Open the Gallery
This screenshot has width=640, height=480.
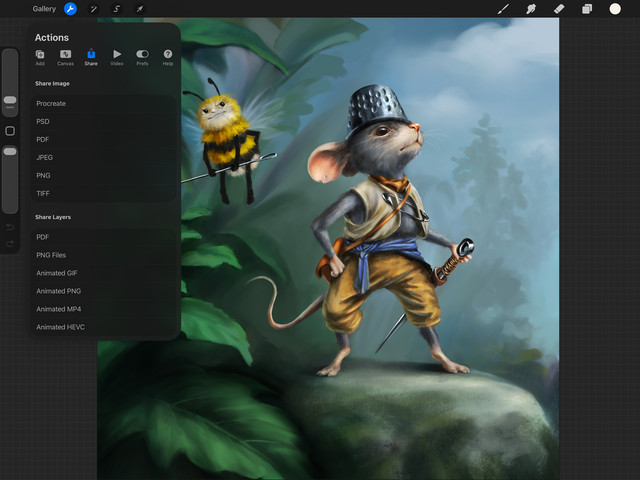44,9
